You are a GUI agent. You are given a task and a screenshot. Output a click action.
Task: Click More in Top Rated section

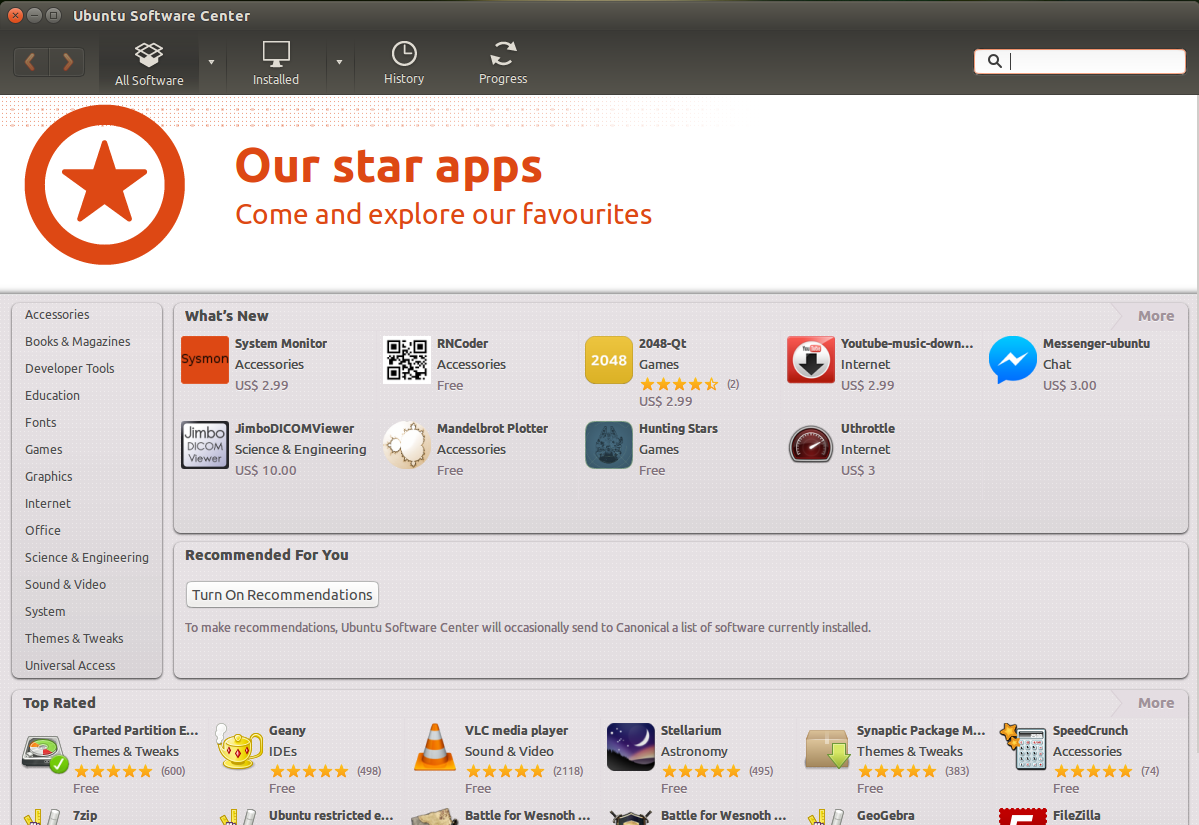[1155, 703]
